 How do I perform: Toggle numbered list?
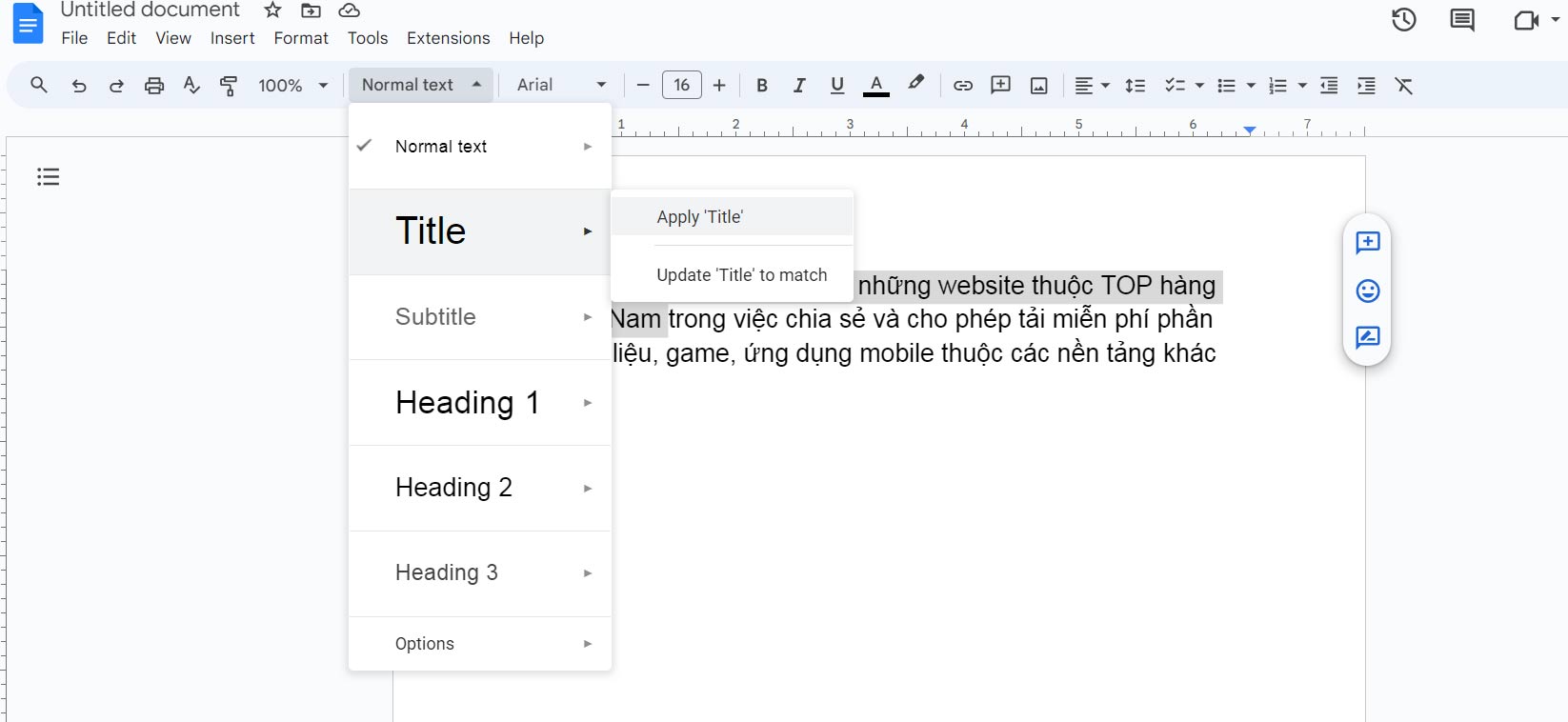coord(1278,86)
